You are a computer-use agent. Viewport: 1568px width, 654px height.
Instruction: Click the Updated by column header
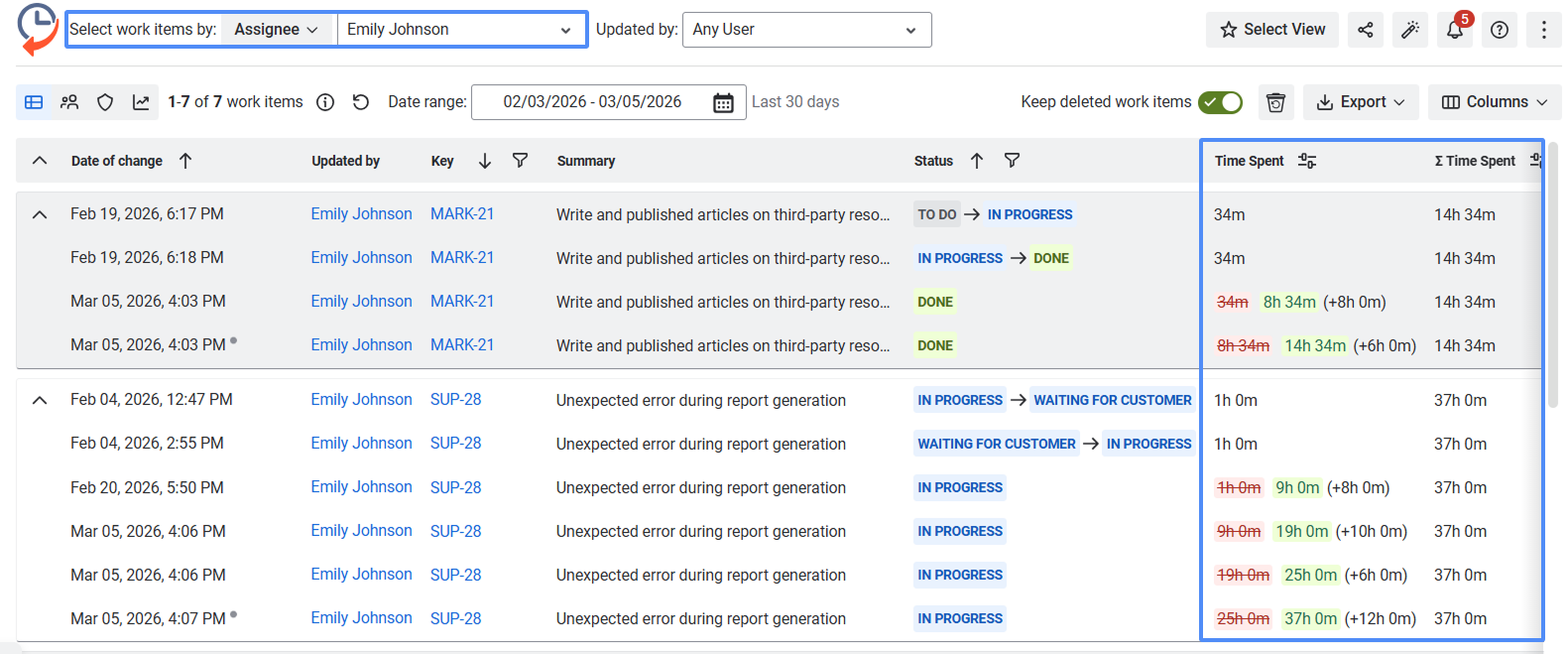point(345,161)
